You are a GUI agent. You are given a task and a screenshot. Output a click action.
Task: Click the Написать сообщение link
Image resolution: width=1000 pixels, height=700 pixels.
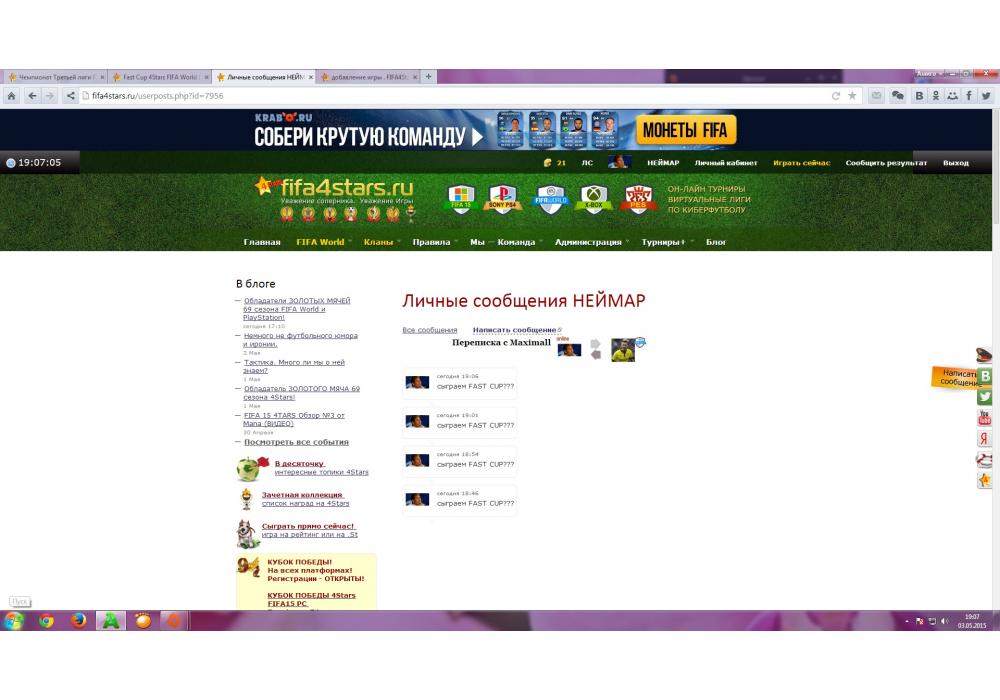514,330
